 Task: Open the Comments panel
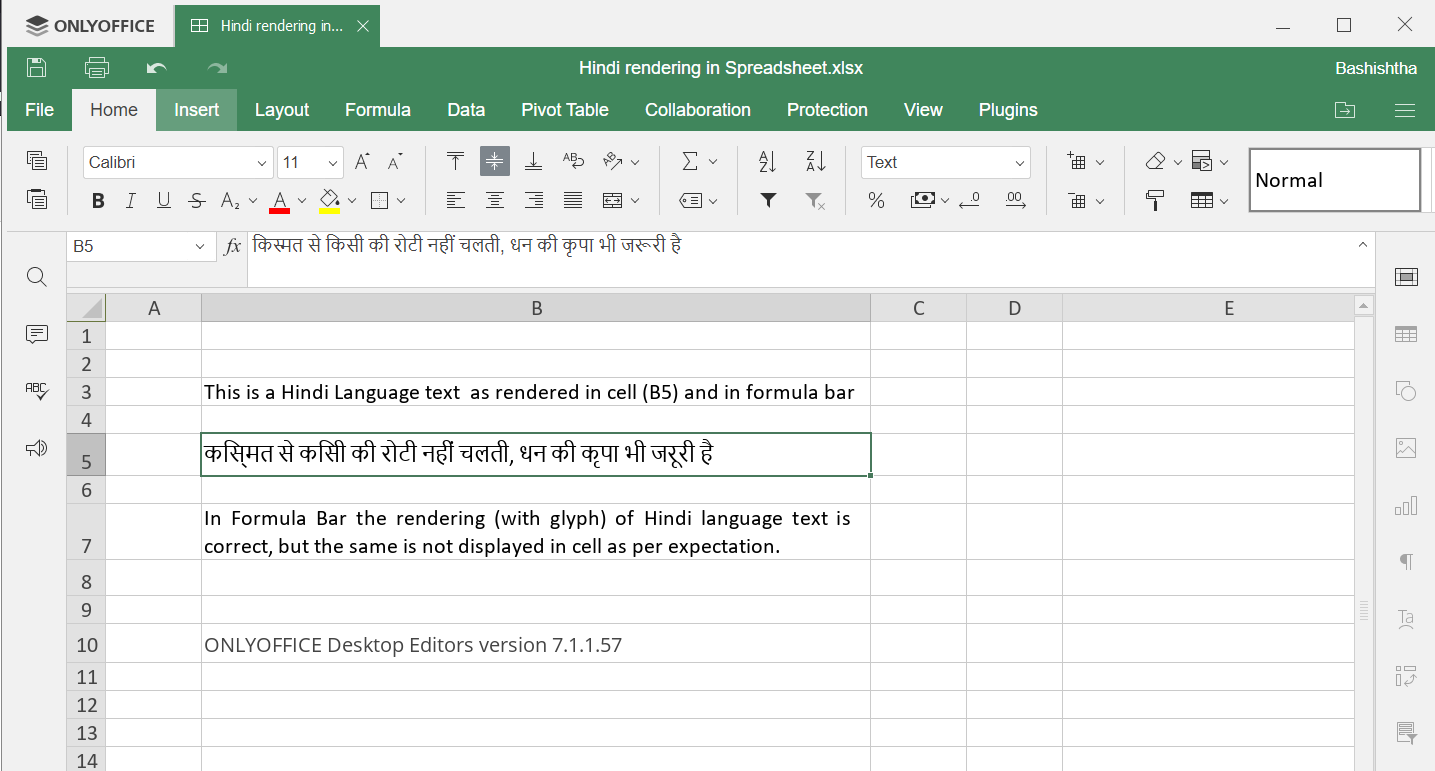pos(37,334)
